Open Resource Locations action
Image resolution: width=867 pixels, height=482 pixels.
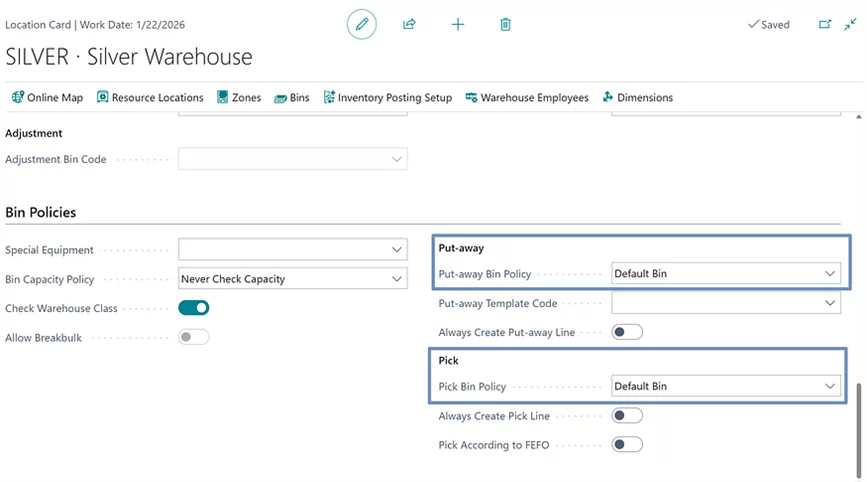pos(150,97)
